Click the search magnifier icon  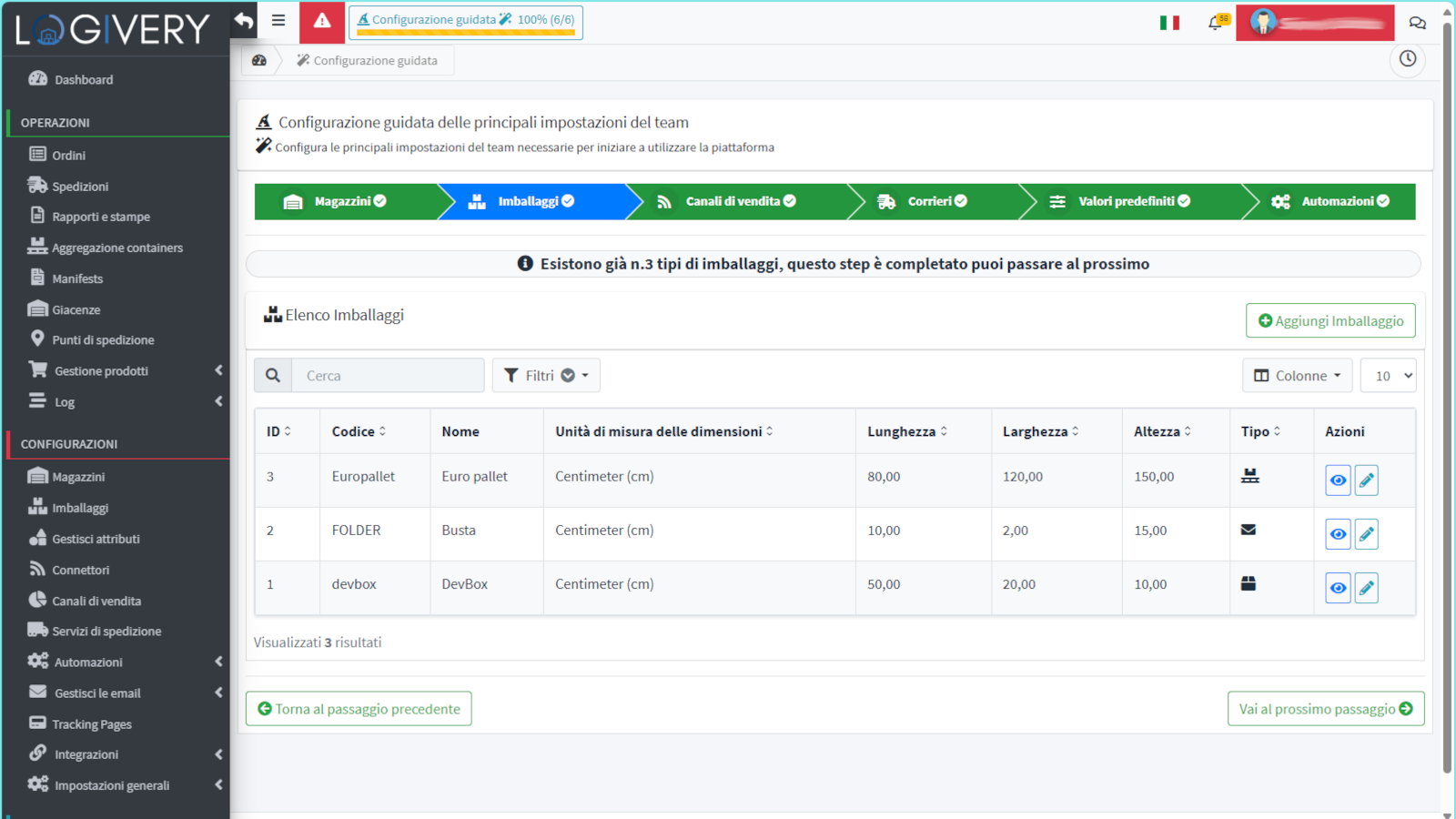[x=272, y=375]
